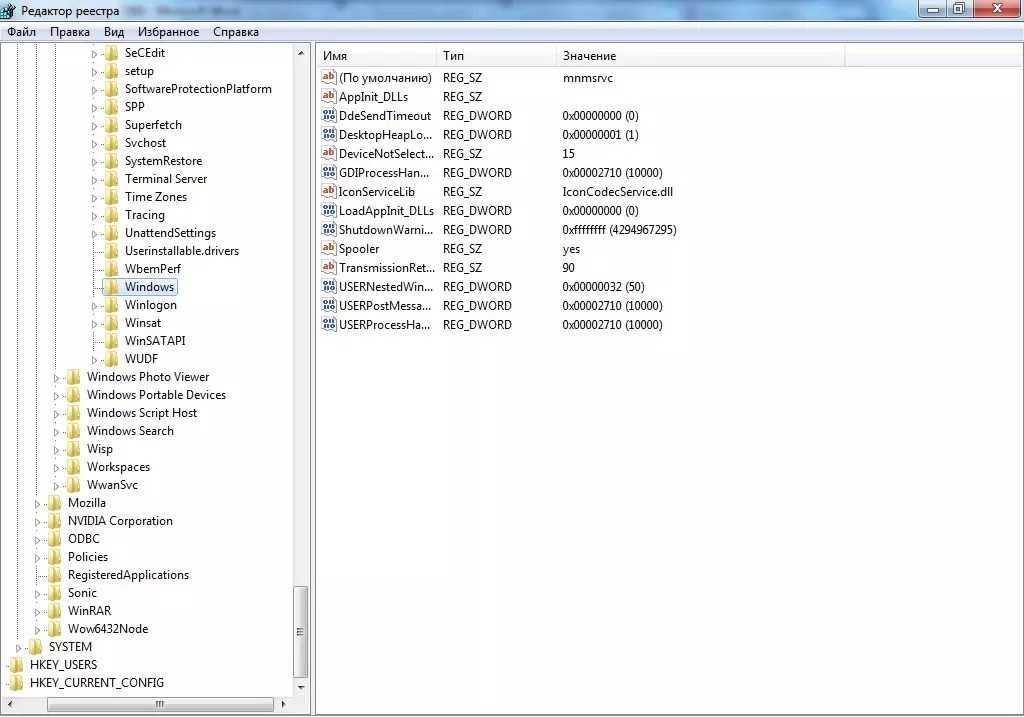
Task: Click the folder icon of Winlogon key
Action: click(111, 305)
